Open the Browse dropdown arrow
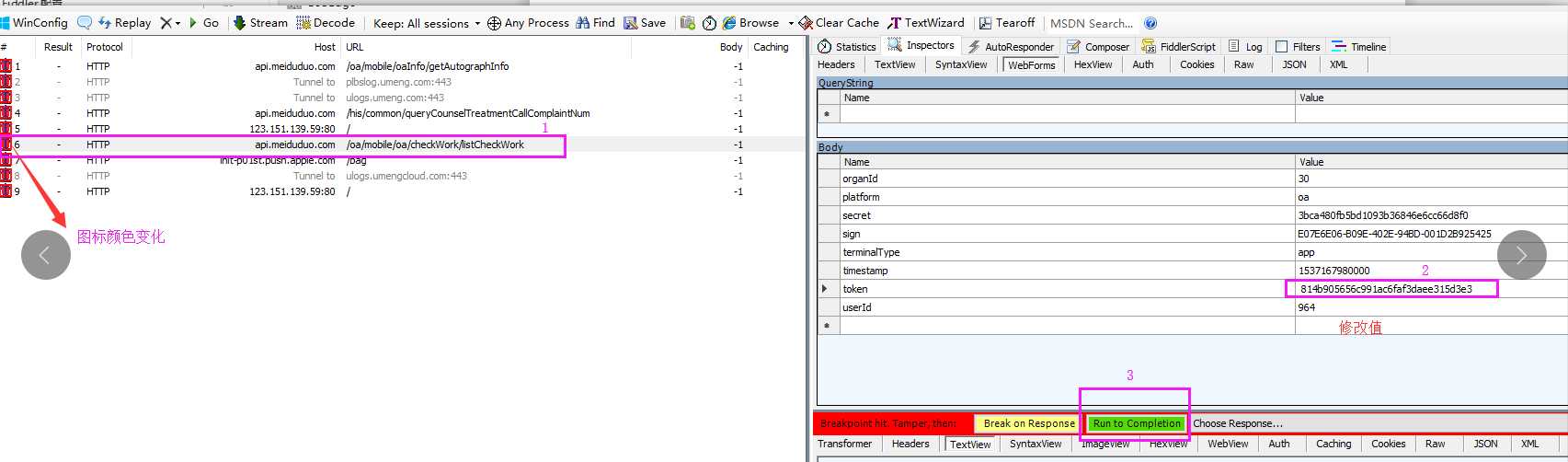Viewport: 1568px width, 462px height. (x=790, y=23)
